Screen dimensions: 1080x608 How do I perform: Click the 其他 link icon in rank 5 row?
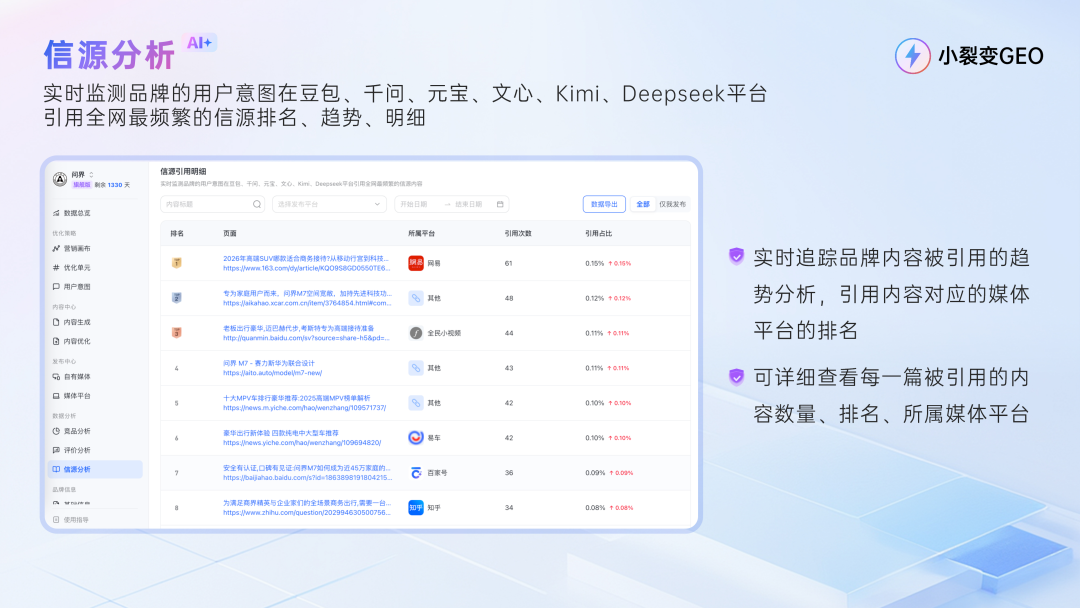(415, 403)
